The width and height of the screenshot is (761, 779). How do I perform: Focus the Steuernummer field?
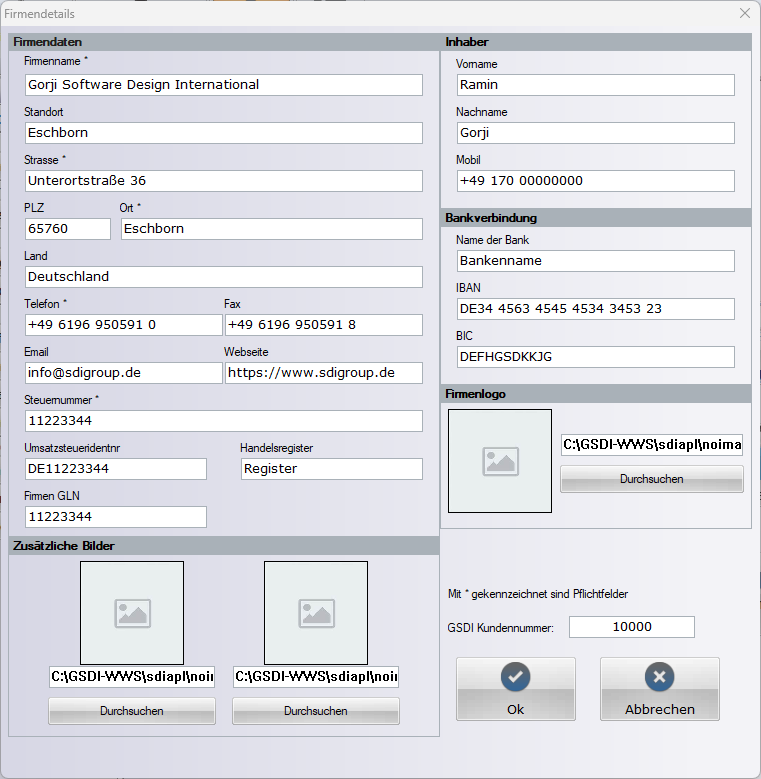click(x=224, y=421)
